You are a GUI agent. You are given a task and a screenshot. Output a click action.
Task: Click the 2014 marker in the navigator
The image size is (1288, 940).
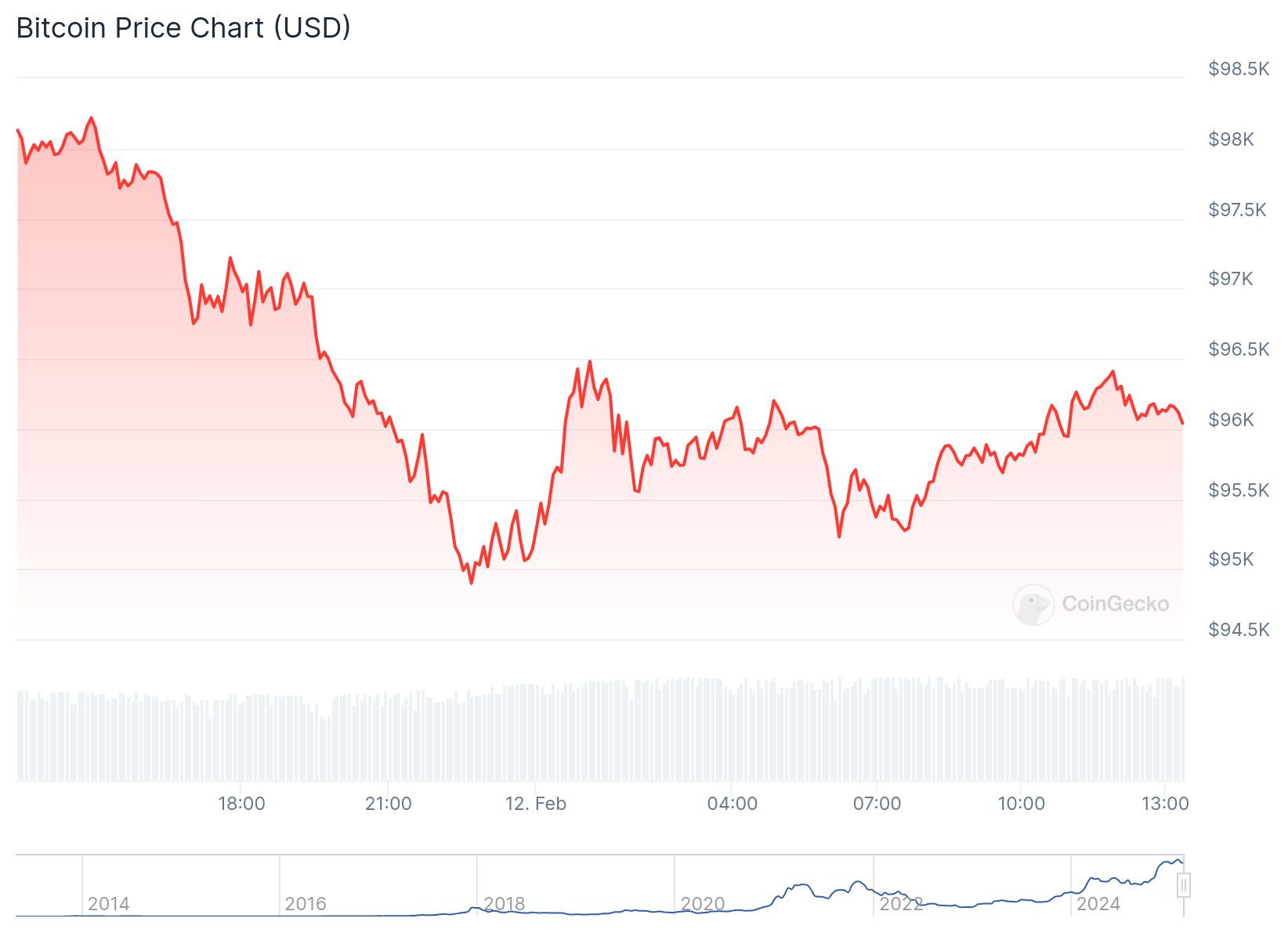point(108,904)
